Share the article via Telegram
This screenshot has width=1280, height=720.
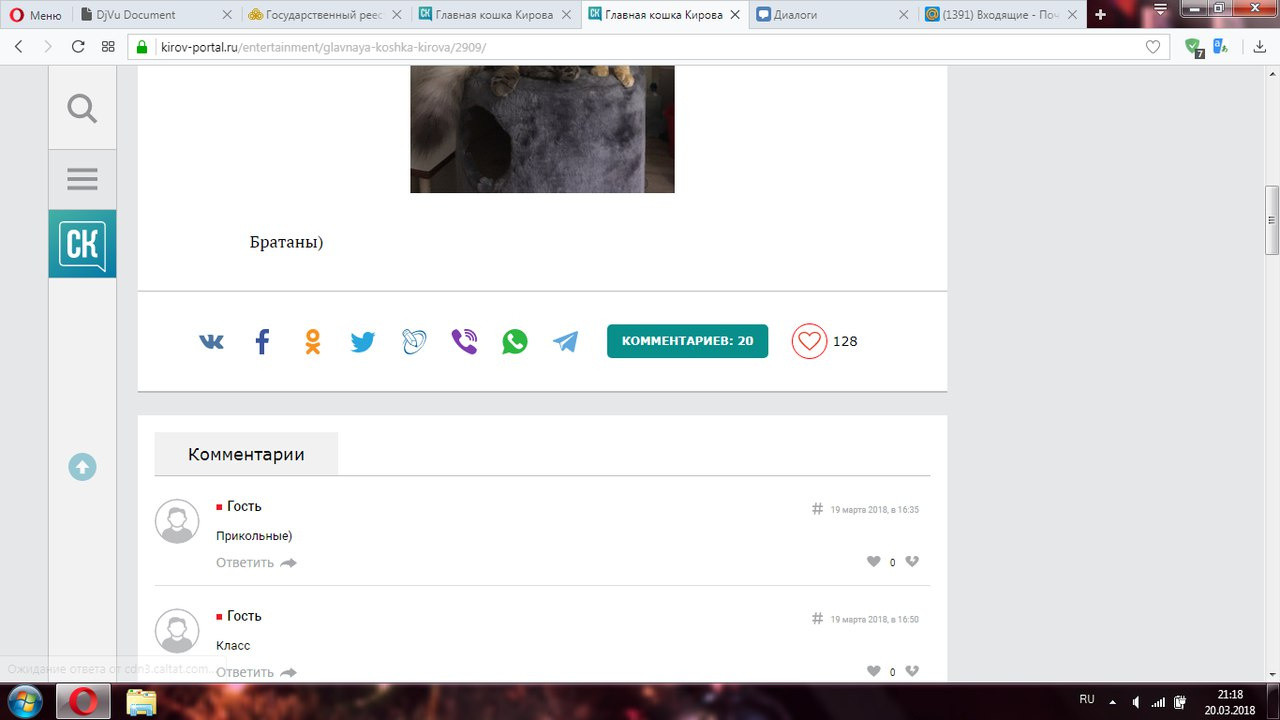click(x=566, y=342)
